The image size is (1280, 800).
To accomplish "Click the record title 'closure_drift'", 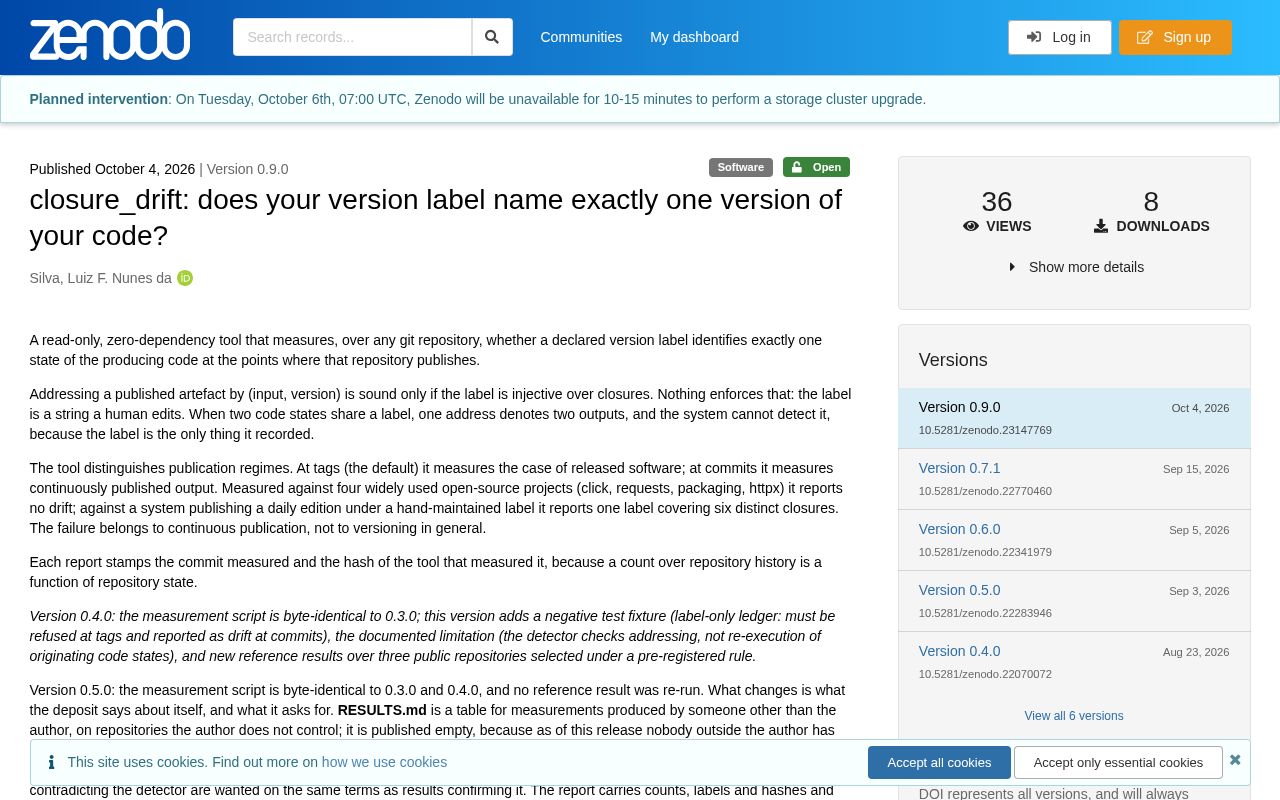I will tap(435, 217).
